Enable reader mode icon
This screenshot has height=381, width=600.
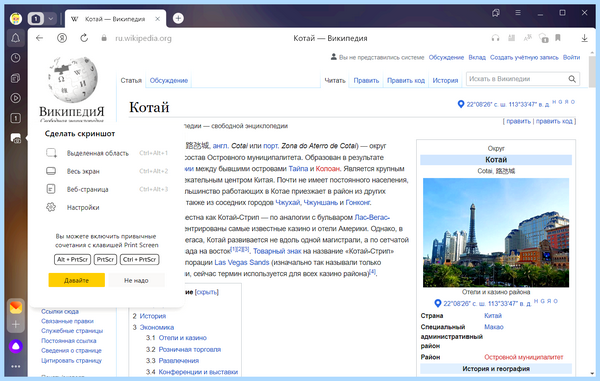pos(511,38)
